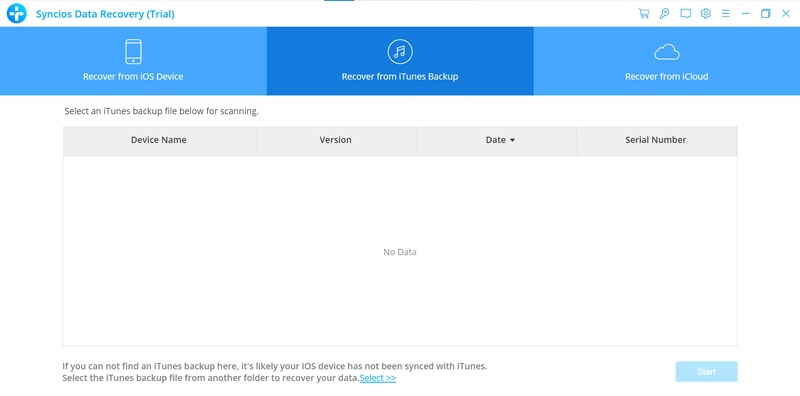The width and height of the screenshot is (800, 396).
Task: Click the No Data text
Action: pos(400,252)
